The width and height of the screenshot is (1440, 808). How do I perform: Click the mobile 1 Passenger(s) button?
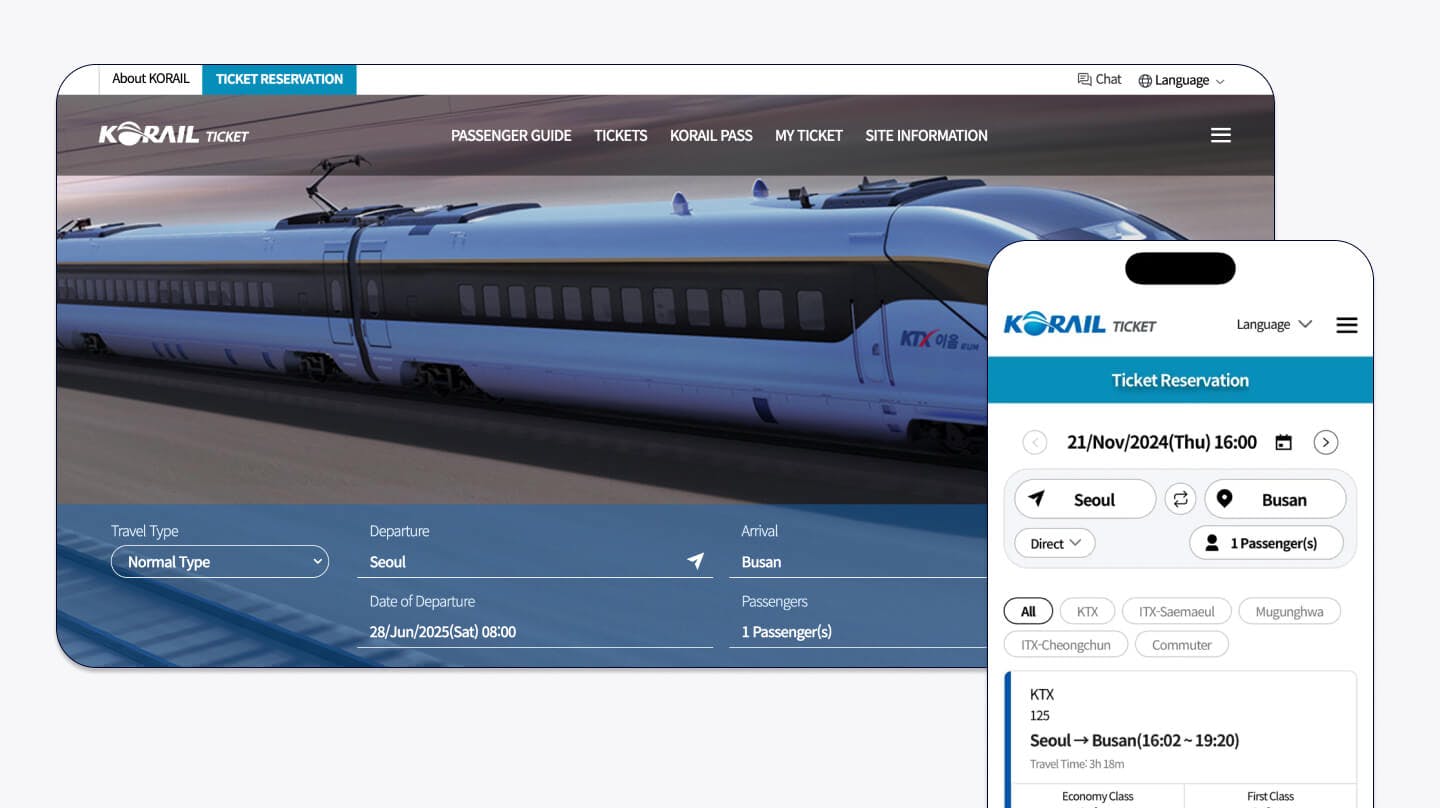tap(1266, 543)
